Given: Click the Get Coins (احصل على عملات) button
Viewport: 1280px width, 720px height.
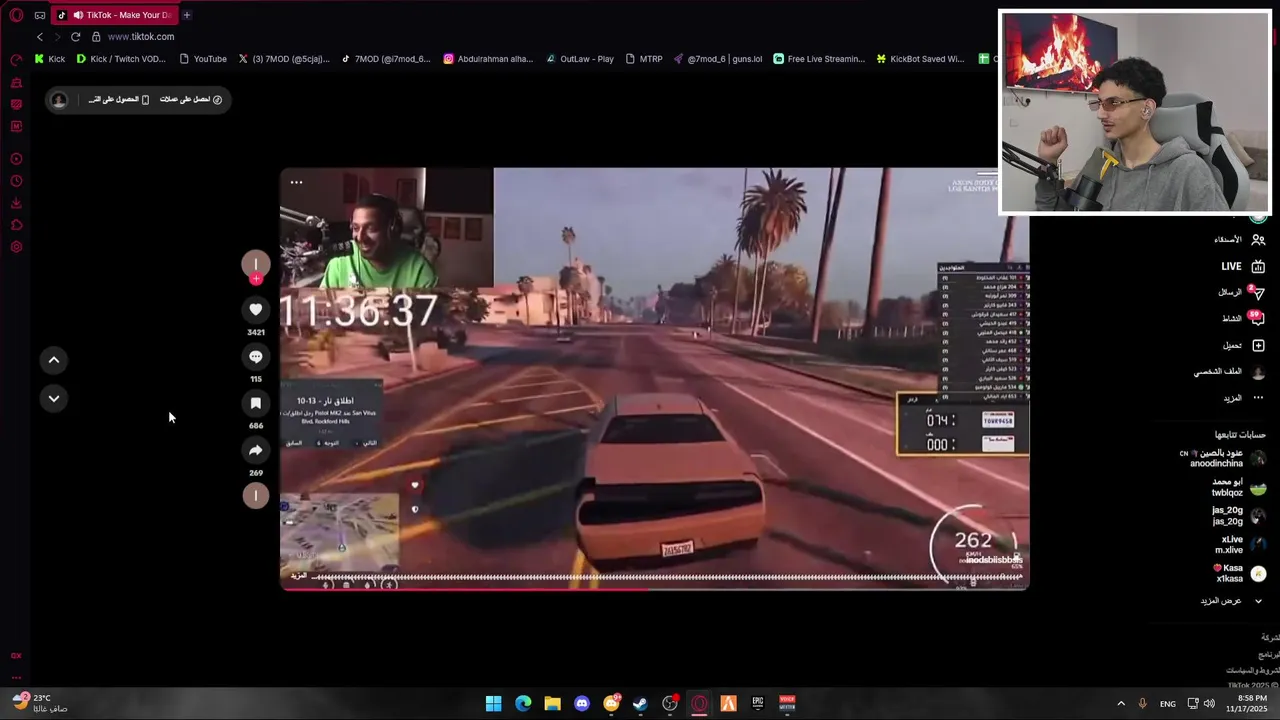Looking at the screenshot, I should pyautogui.click(x=191, y=100).
